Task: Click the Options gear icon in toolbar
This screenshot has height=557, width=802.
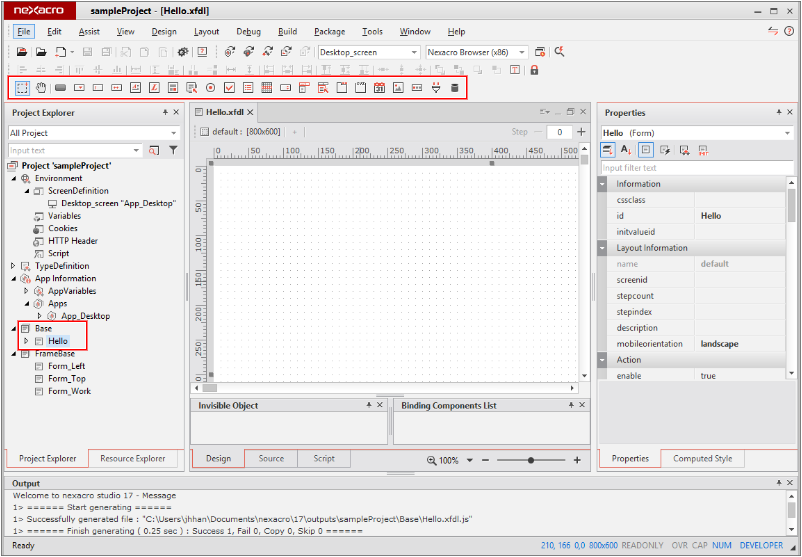Action: [x=183, y=52]
